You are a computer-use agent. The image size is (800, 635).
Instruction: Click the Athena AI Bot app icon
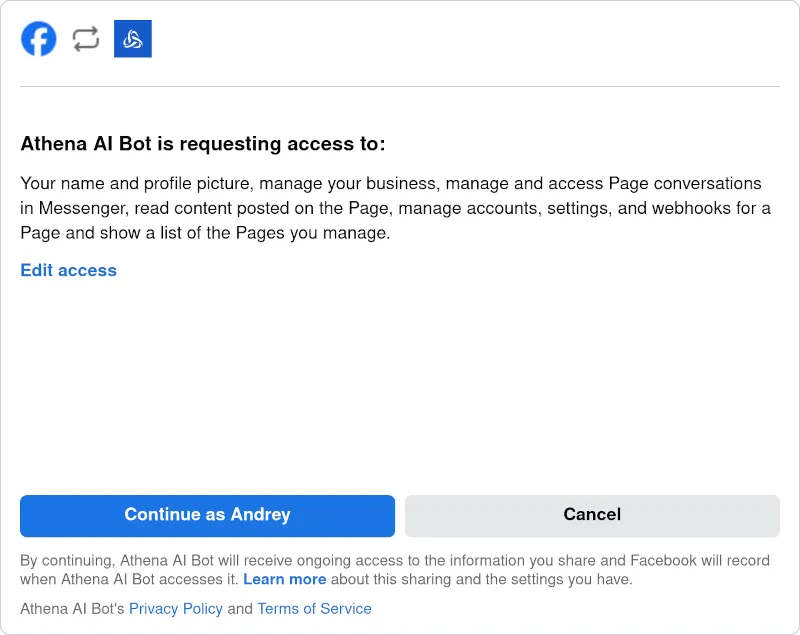132,39
